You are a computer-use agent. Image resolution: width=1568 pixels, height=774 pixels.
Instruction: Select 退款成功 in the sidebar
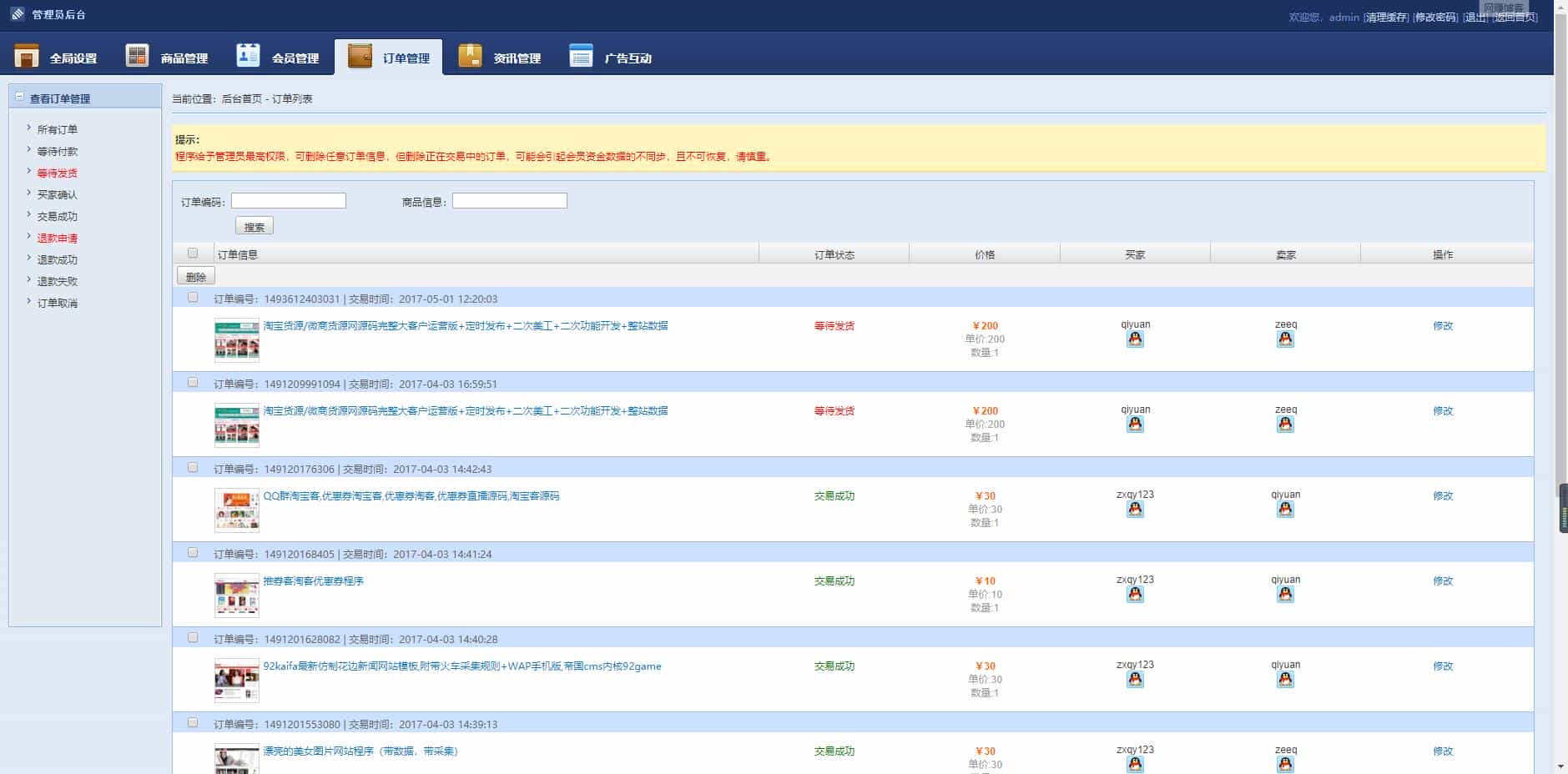coord(57,259)
